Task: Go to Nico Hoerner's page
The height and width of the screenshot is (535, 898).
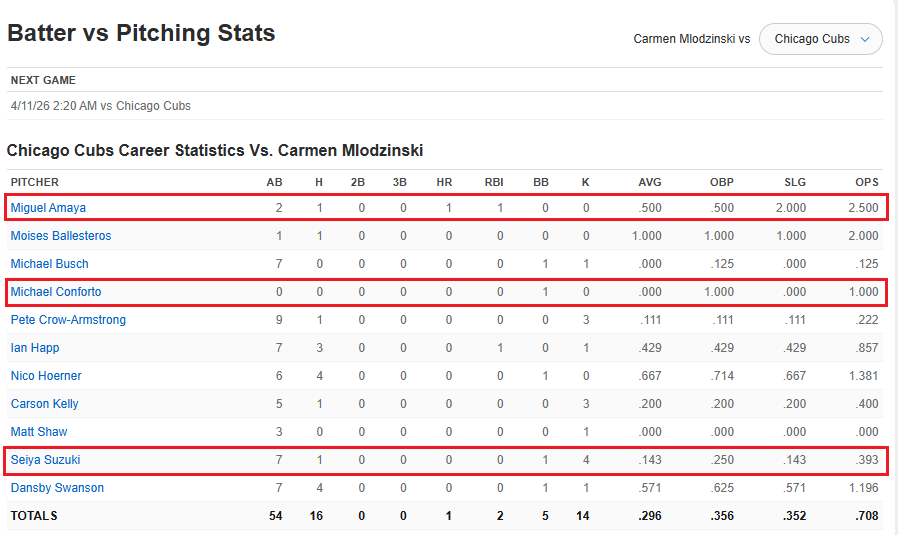Action: (x=46, y=376)
